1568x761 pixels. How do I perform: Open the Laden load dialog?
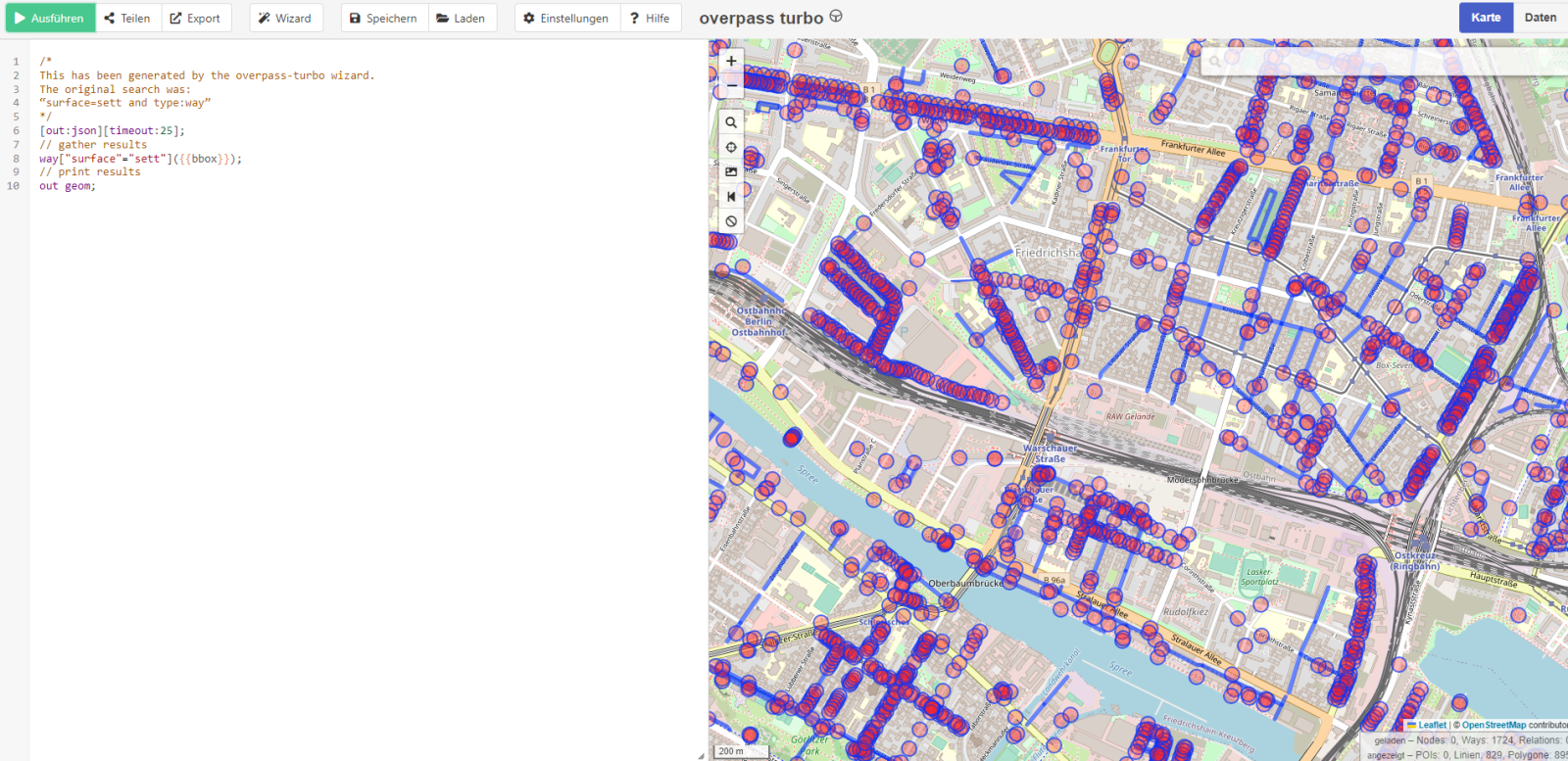[462, 19]
